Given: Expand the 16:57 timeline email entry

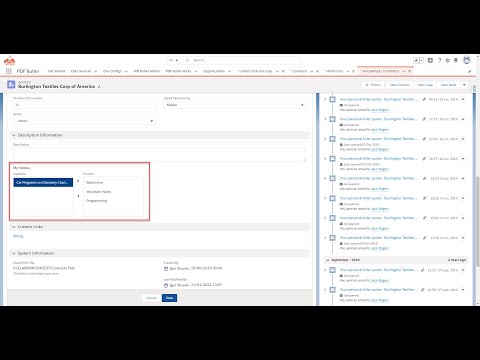Looking at the screenshot, I should [x=325, y=159].
